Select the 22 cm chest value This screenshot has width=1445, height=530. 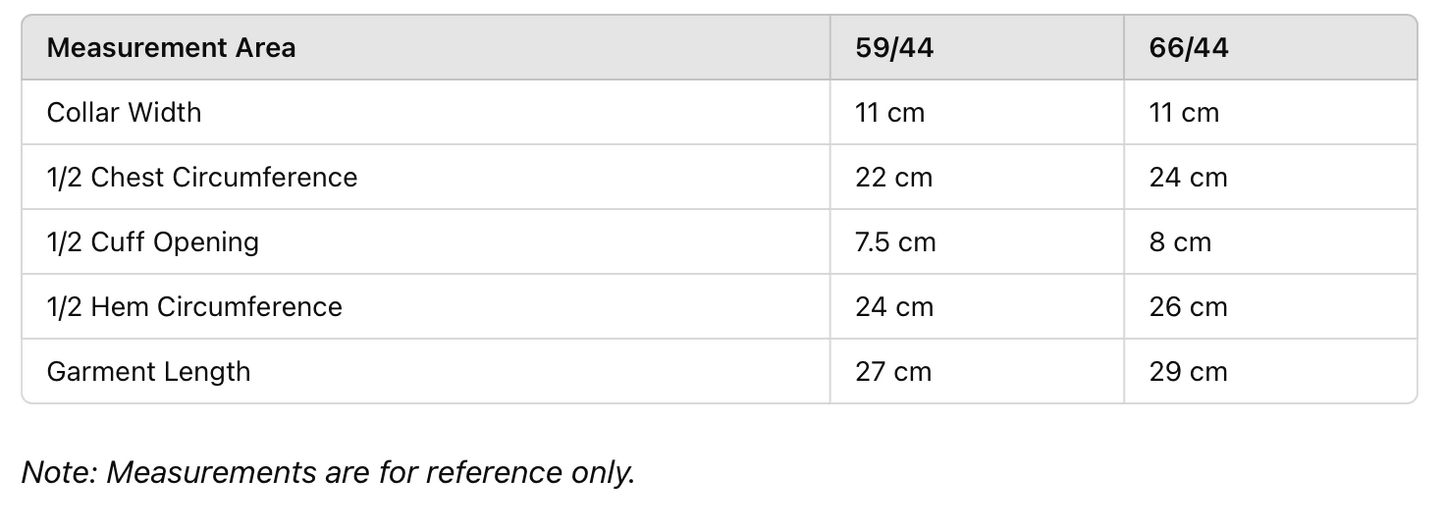[x=894, y=177]
